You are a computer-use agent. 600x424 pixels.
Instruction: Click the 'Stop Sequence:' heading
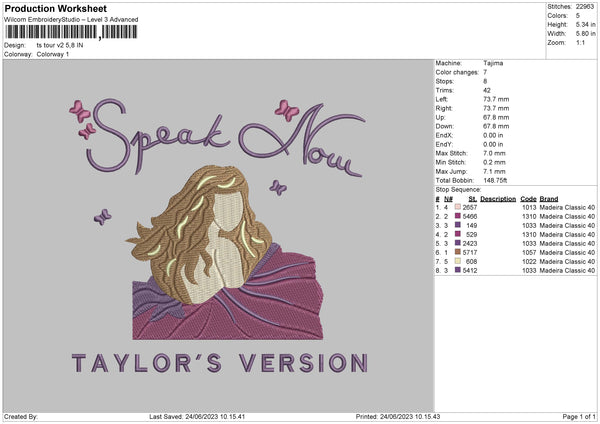coord(458,190)
